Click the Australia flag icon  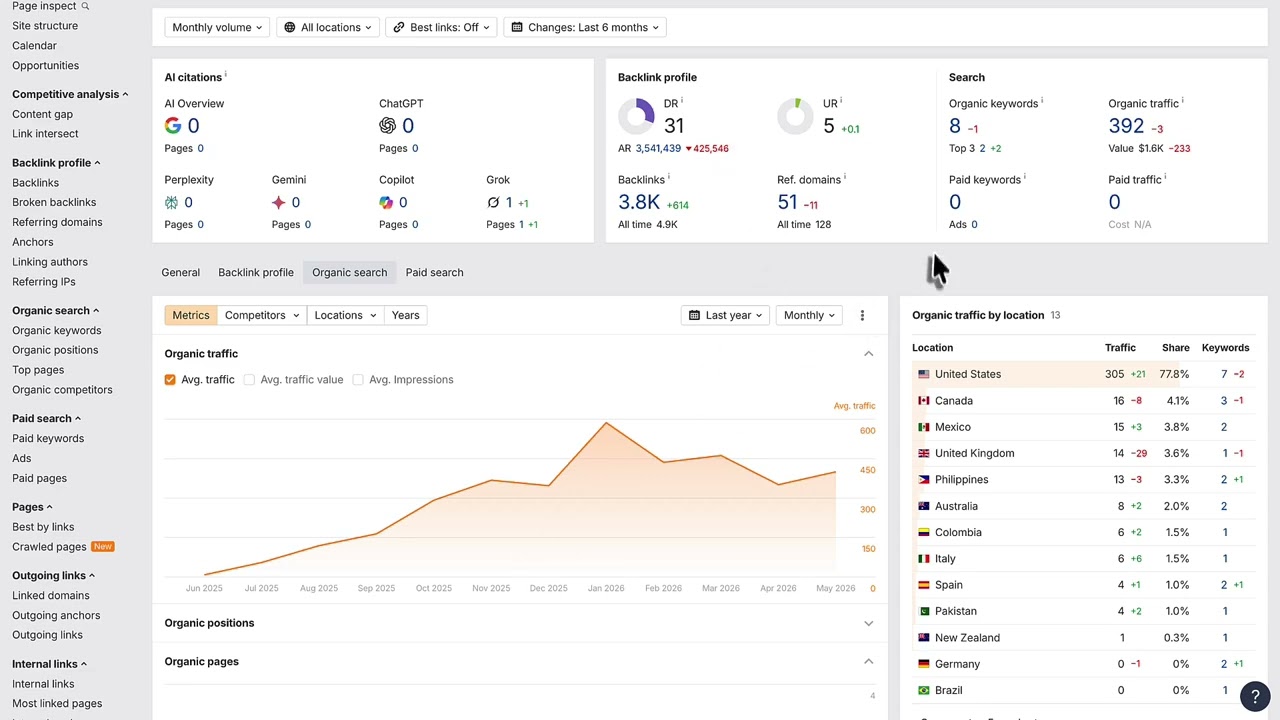coord(924,506)
